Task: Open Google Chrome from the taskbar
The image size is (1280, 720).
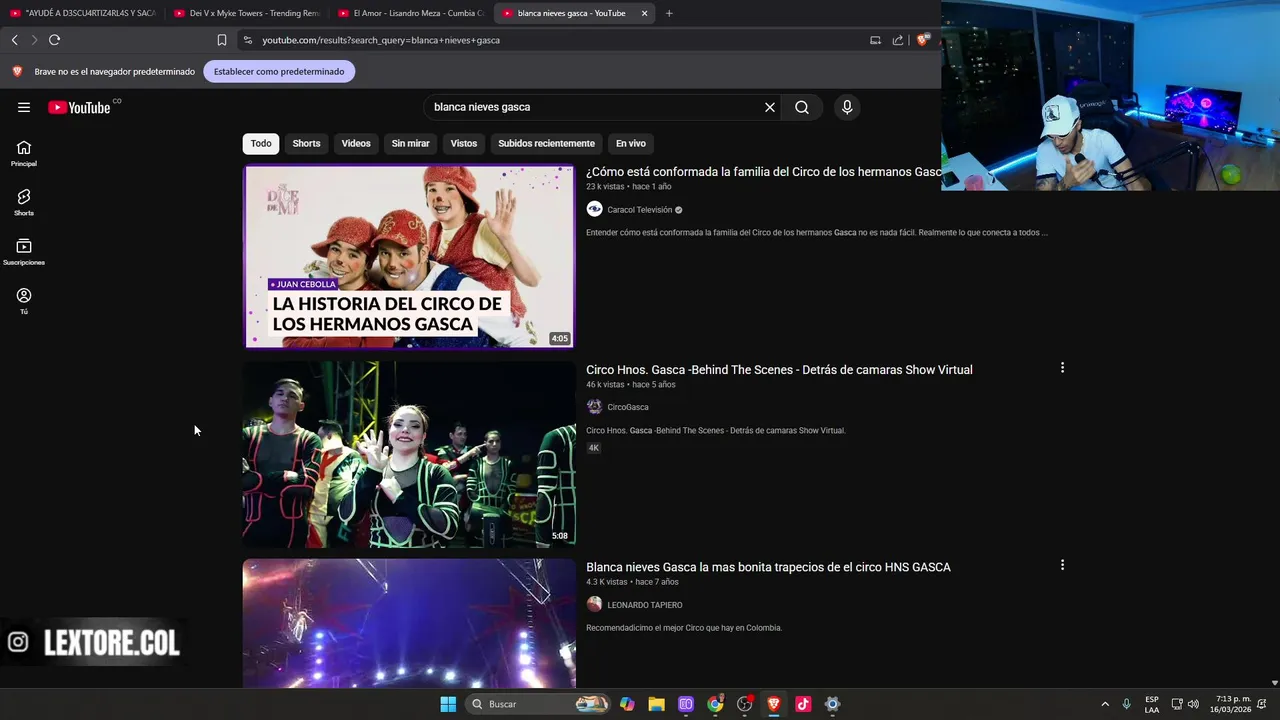Action: click(x=715, y=704)
